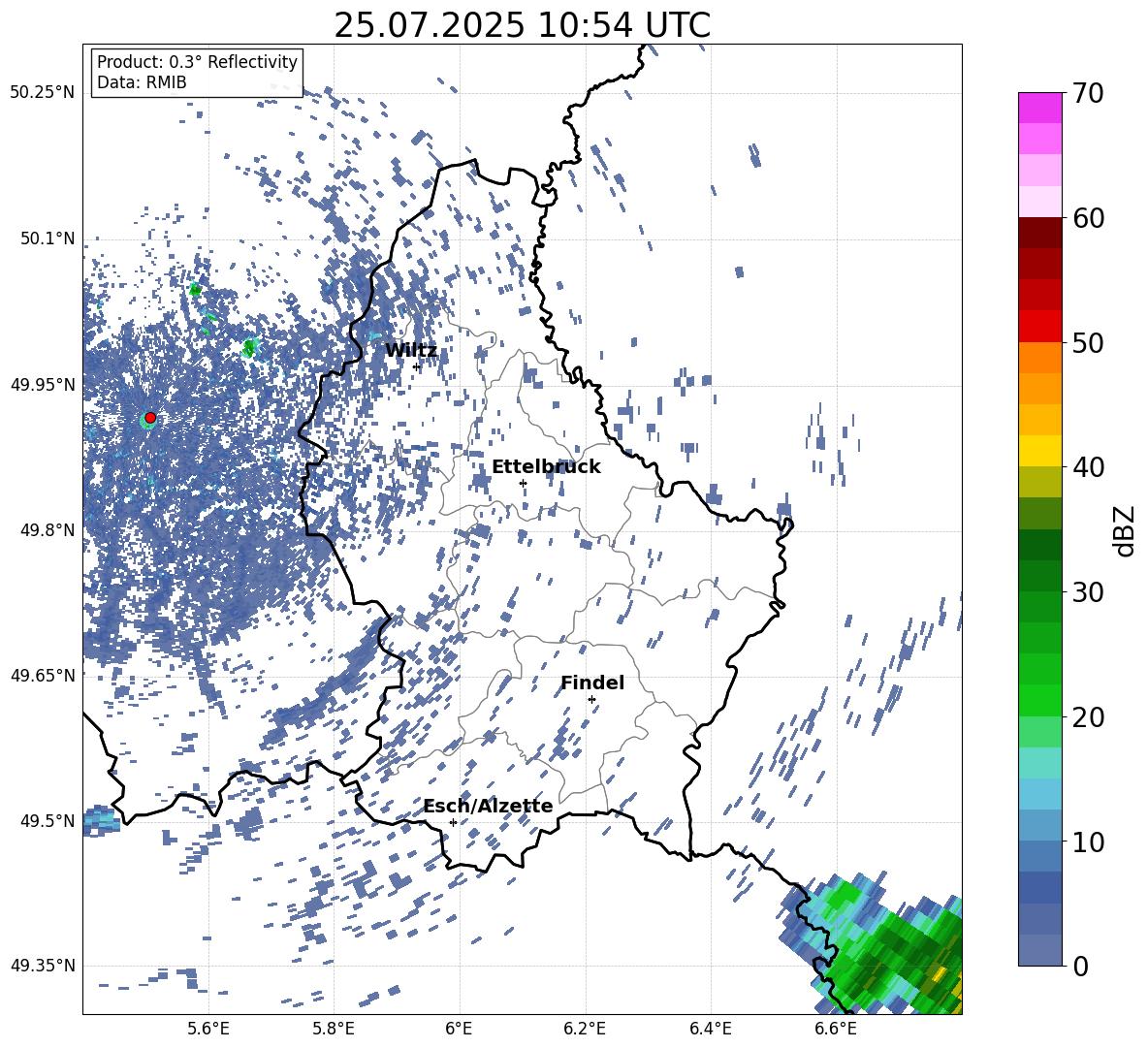
Task: Click the 49.35°N latitude label
Action: [43, 966]
